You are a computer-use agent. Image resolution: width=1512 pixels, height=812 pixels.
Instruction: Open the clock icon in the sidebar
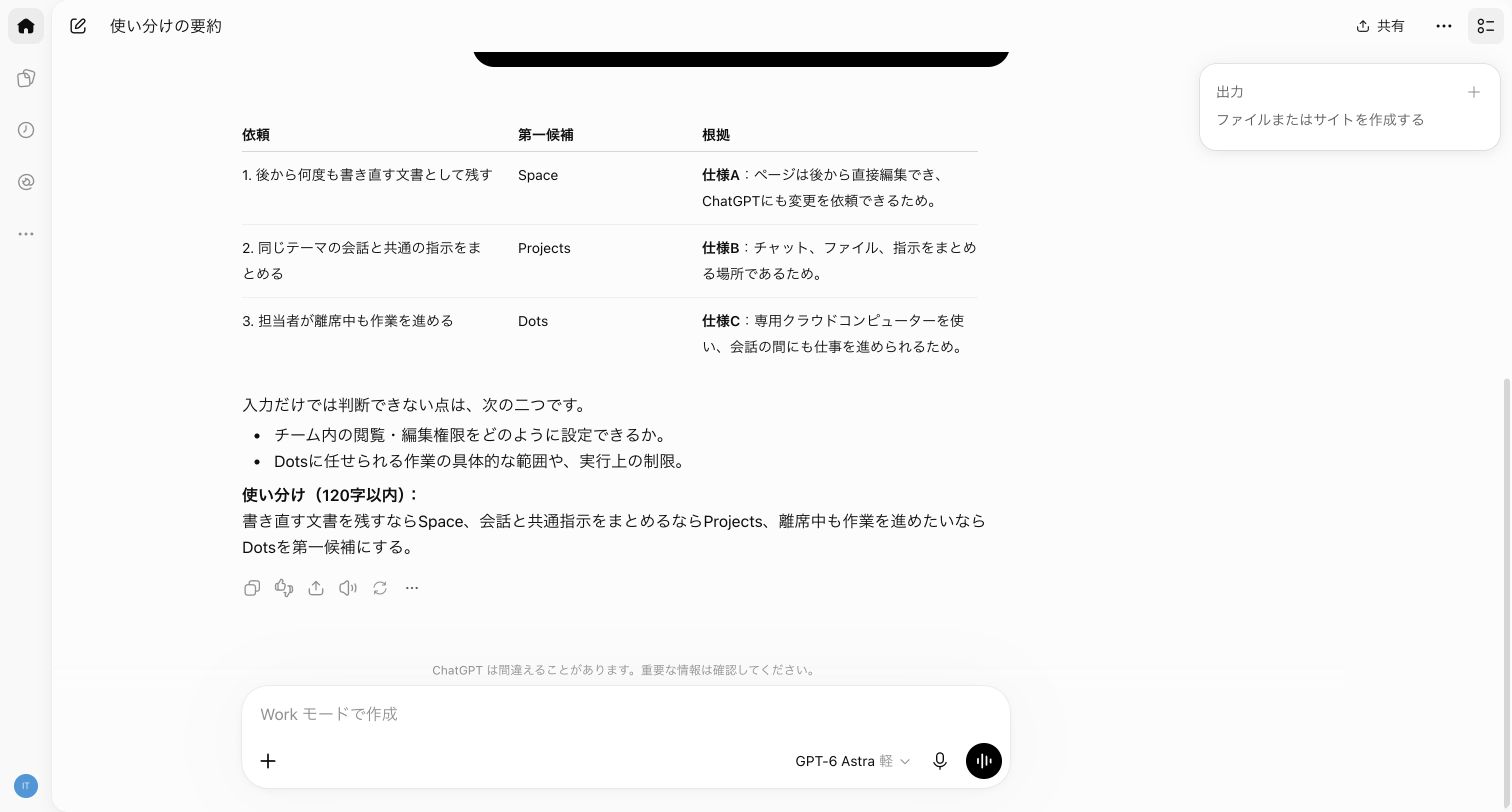pos(26,130)
